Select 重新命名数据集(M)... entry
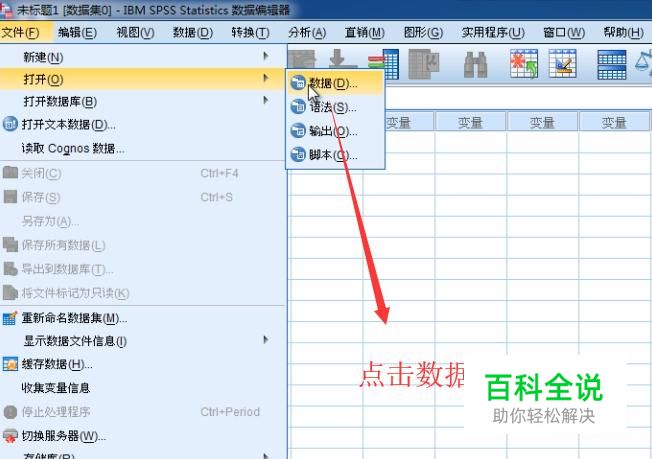The height and width of the screenshot is (459, 652). pyautogui.click(x=143, y=318)
